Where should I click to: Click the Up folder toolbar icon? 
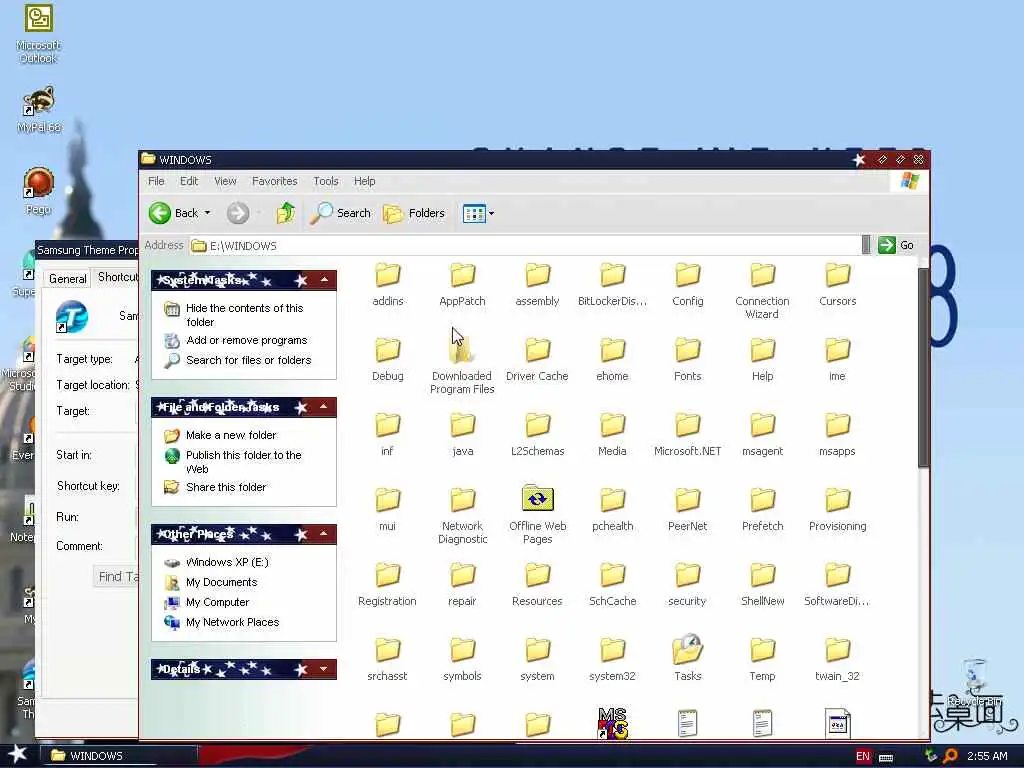point(285,213)
